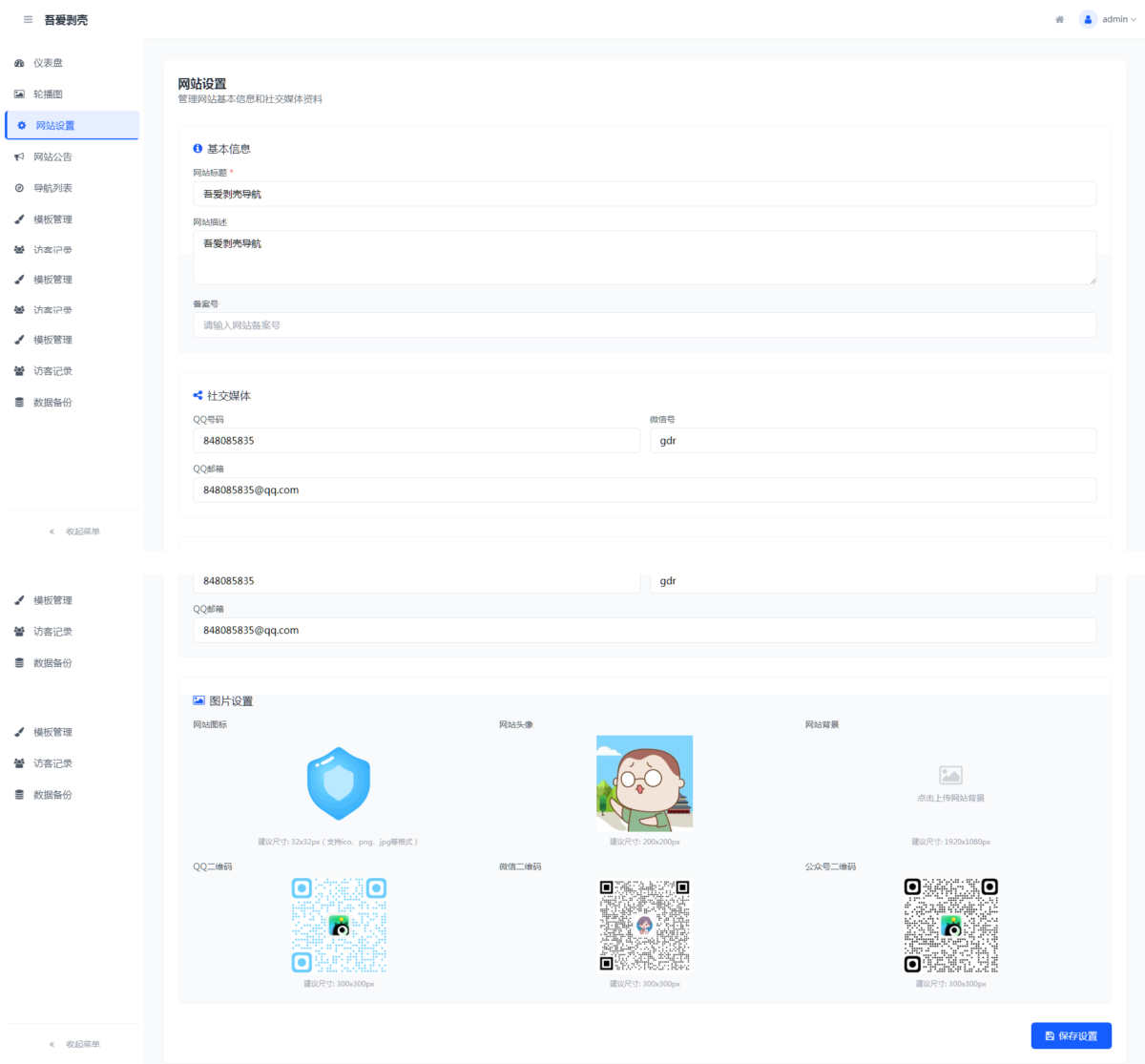
Task: Click the blue QQ二维码 QR image
Action: pos(339,926)
